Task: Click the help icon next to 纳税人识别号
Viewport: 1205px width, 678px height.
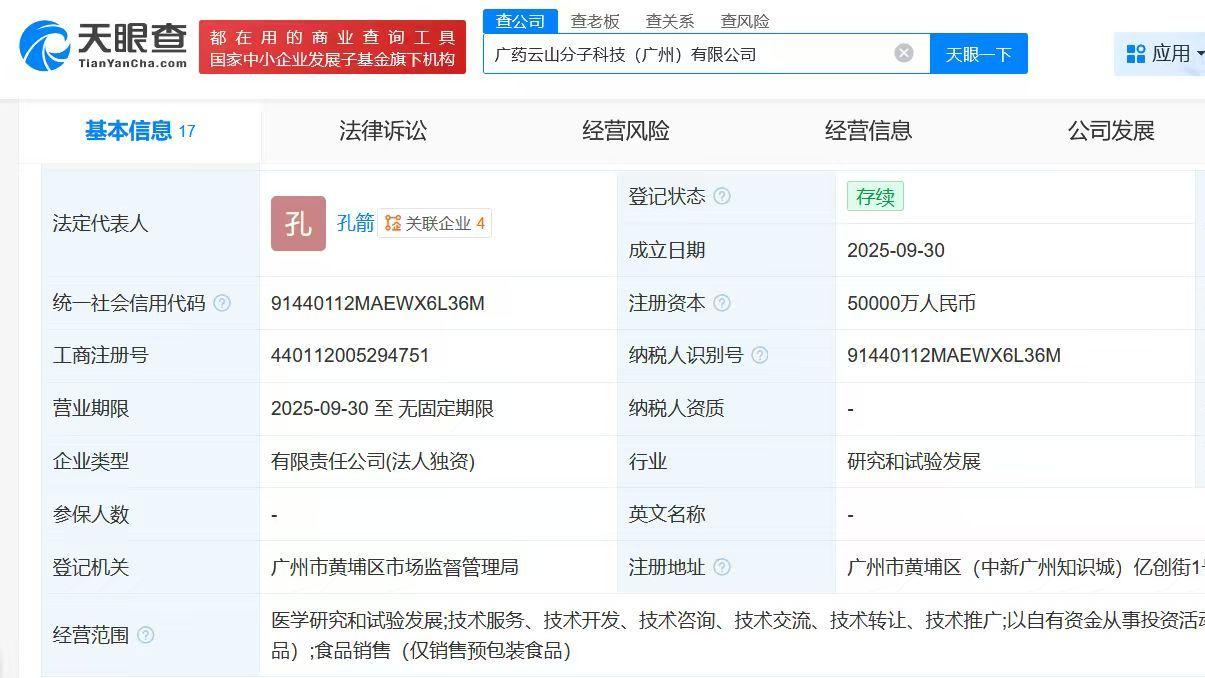Action: pyautogui.click(x=760, y=355)
